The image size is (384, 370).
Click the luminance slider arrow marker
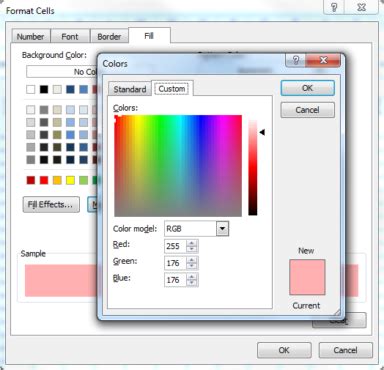[262, 132]
